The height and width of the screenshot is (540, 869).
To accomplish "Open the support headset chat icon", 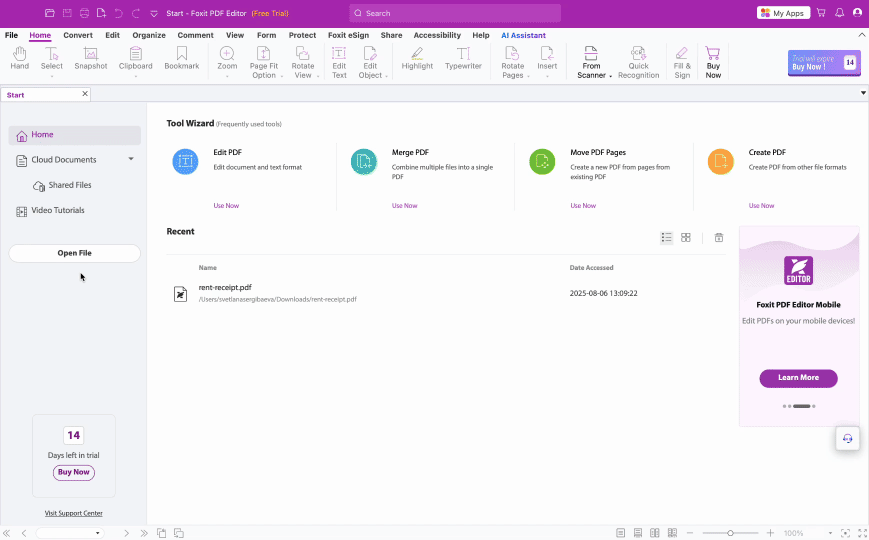I will [847, 439].
